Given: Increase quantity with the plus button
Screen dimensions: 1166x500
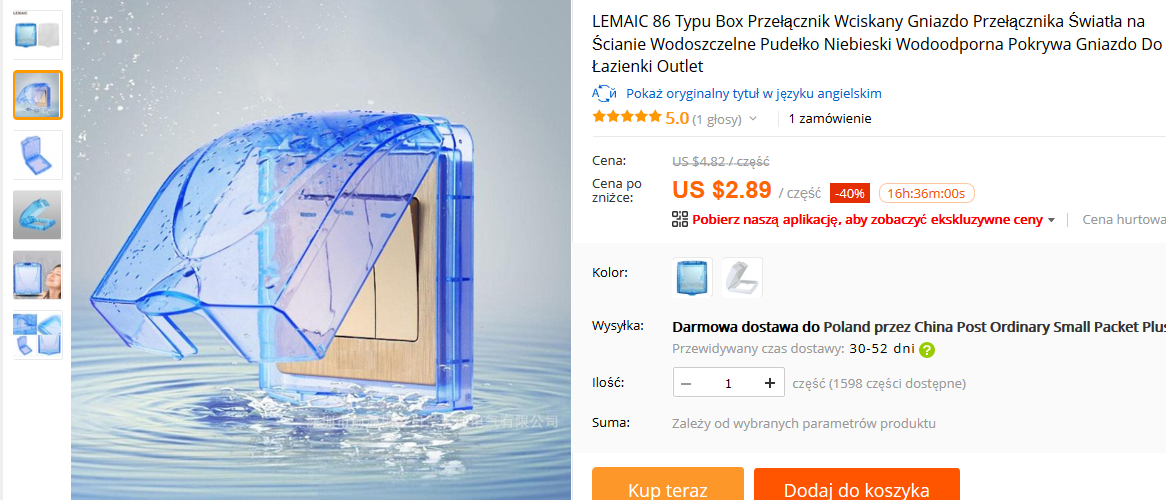Looking at the screenshot, I should (769, 383).
